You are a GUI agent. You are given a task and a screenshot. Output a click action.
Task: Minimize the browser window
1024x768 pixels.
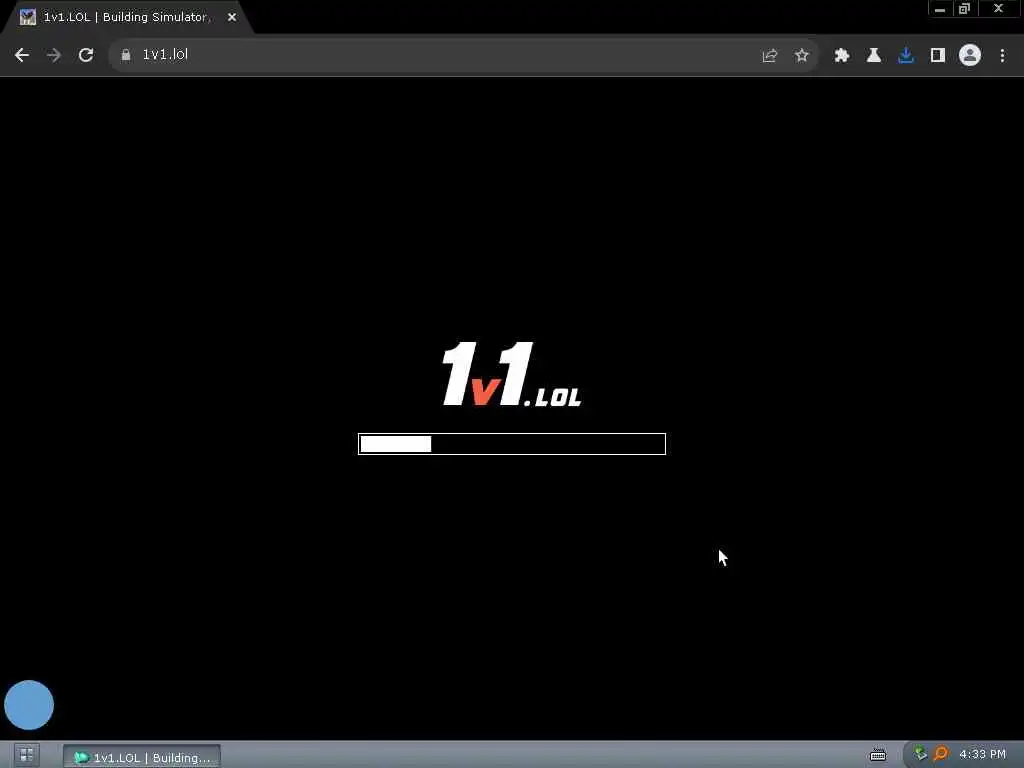click(940, 9)
